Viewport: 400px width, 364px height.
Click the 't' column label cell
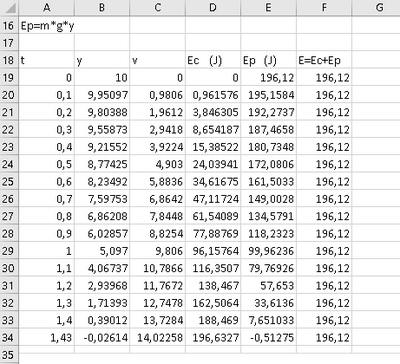click(47, 60)
